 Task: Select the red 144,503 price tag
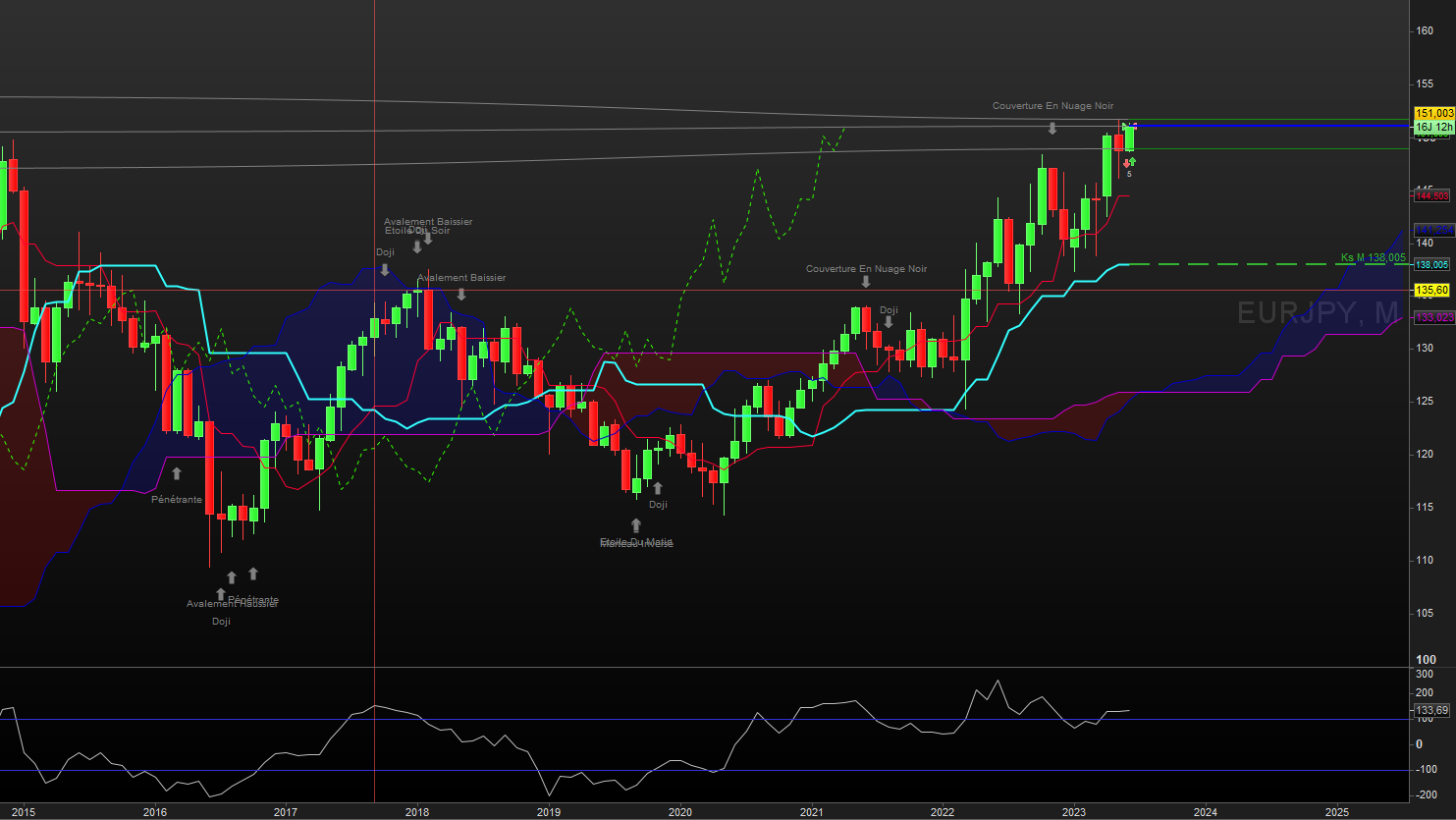(x=1432, y=196)
